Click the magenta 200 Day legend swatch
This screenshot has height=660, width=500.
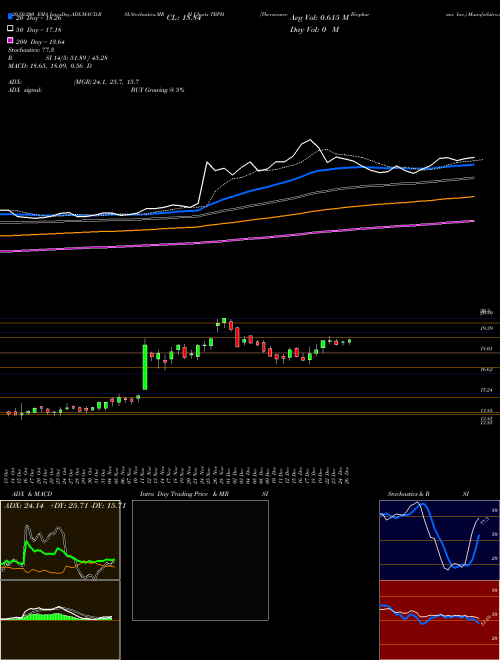pyautogui.click(x=10, y=41)
